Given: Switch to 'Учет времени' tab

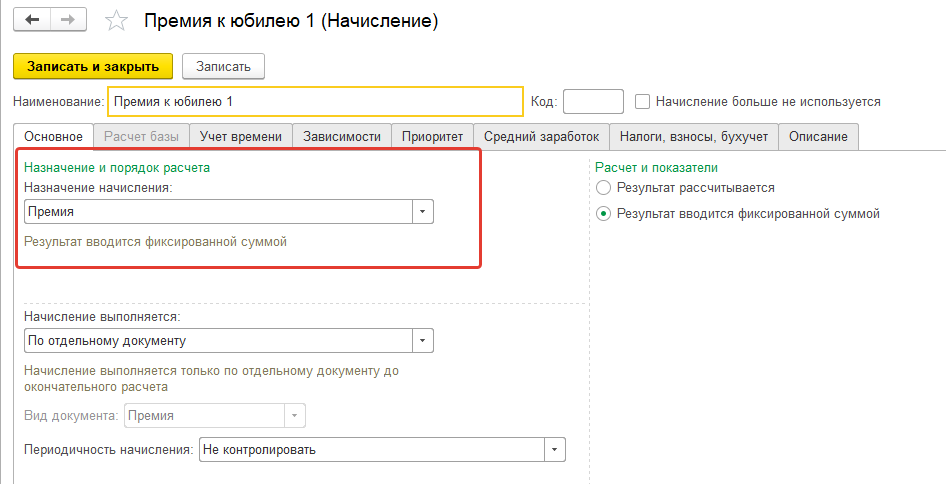Looking at the screenshot, I should (x=240, y=137).
